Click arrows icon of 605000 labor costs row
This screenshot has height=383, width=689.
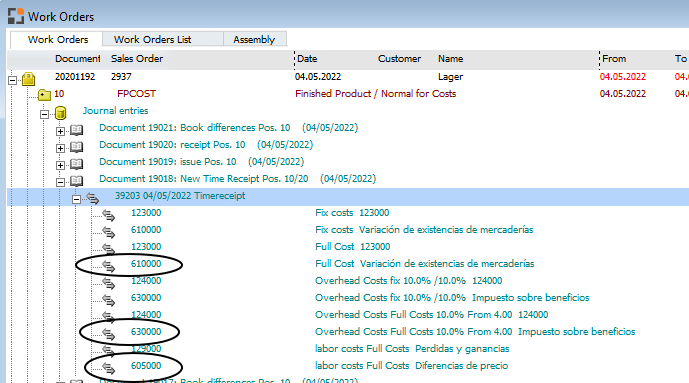109,368
